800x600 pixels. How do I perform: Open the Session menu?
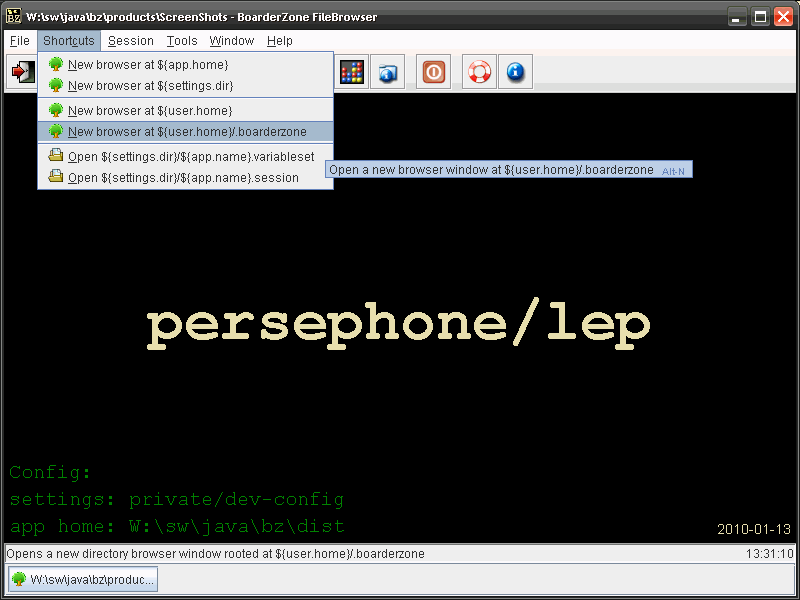[131, 41]
